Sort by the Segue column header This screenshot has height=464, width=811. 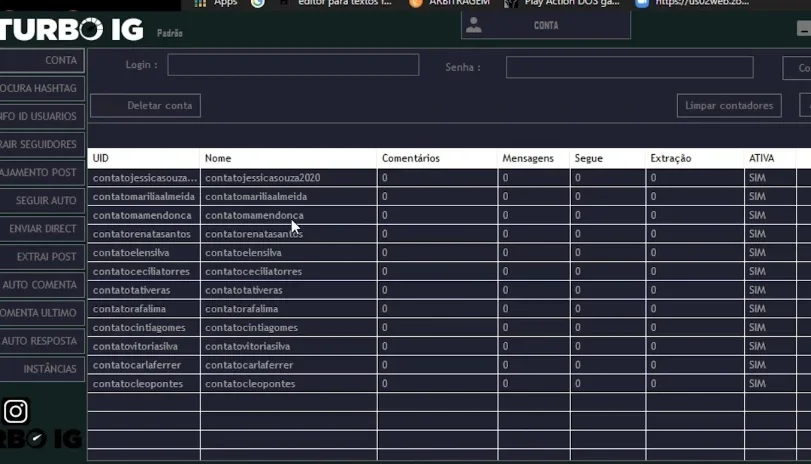coord(608,158)
